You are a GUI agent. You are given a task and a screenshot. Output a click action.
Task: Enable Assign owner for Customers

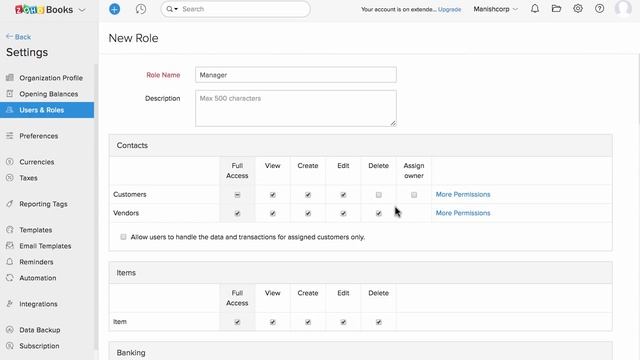pyautogui.click(x=414, y=195)
